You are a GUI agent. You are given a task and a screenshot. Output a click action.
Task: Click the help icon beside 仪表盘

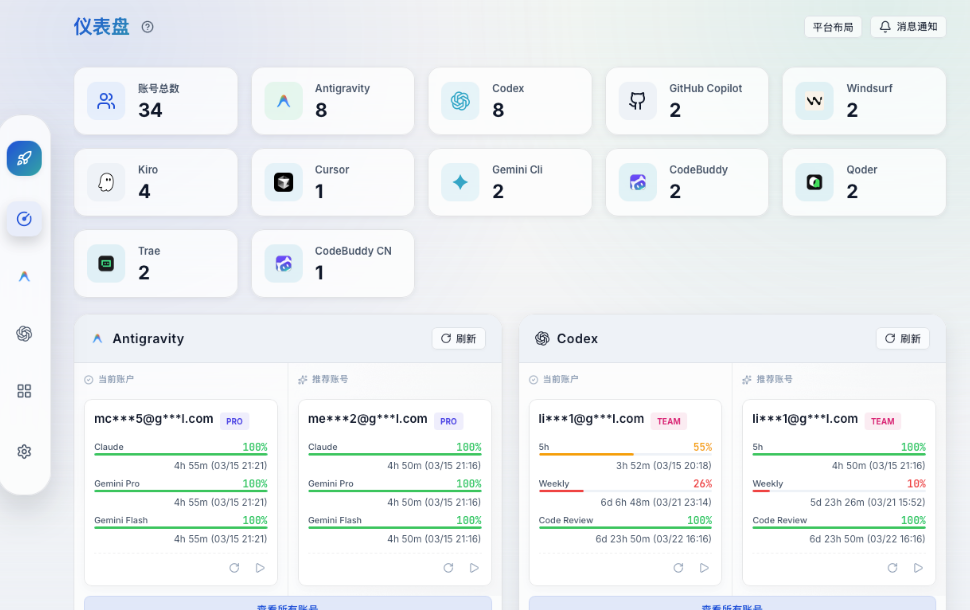147,27
